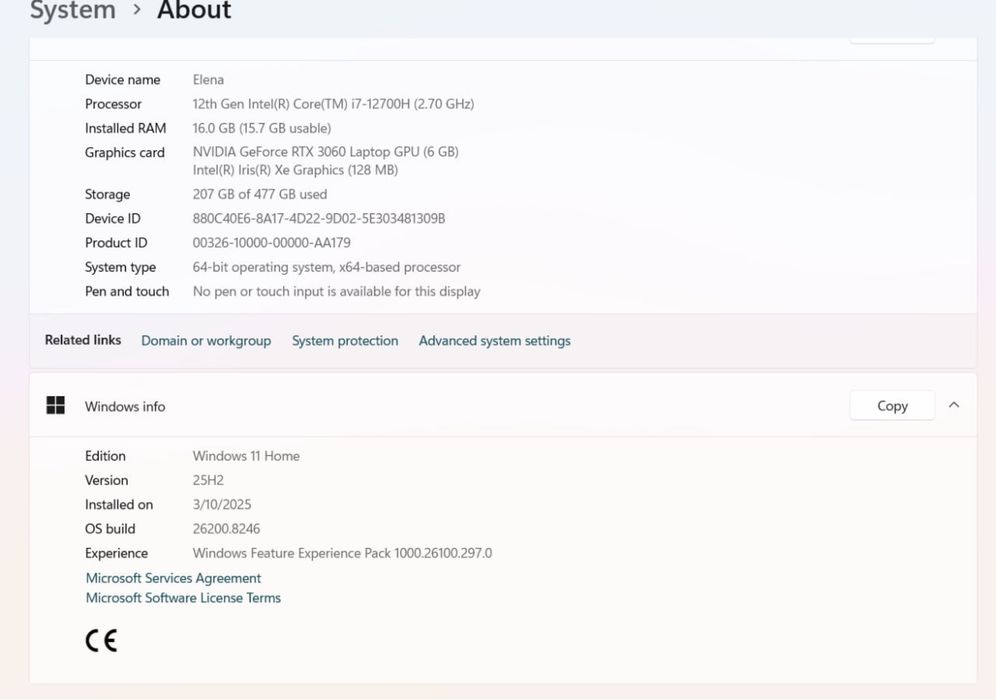Click the About breadcrumb title
This screenshot has width=996, height=700.
[x=194, y=11]
